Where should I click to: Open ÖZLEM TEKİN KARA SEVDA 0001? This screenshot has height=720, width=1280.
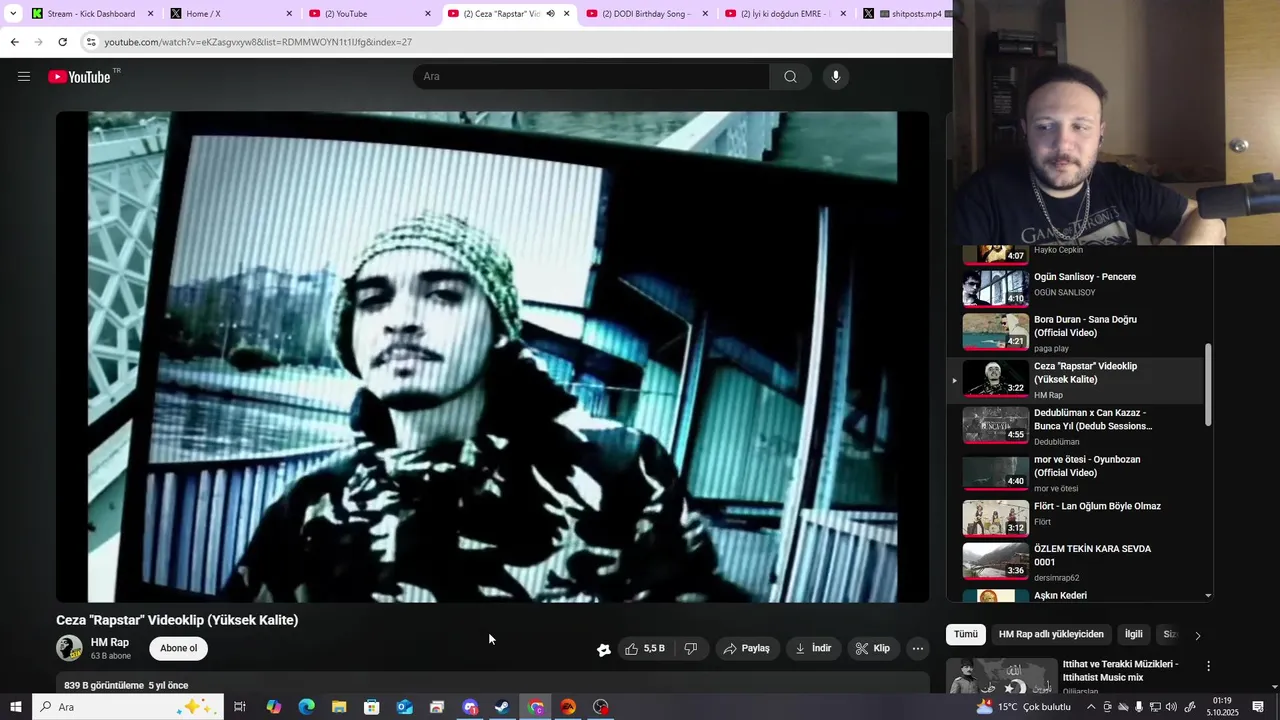click(x=1078, y=563)
